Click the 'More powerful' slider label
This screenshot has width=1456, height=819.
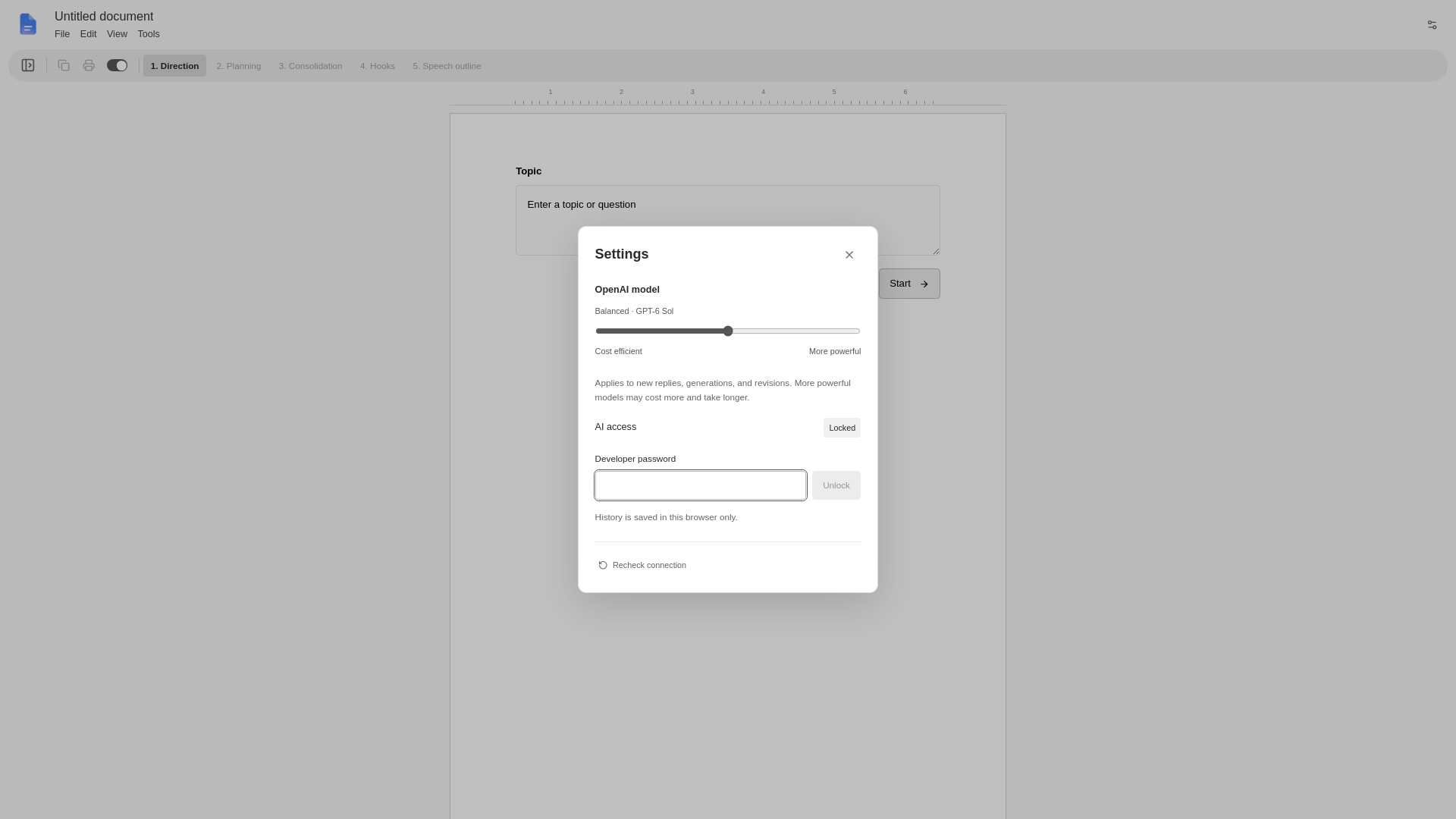pos(835,351)
